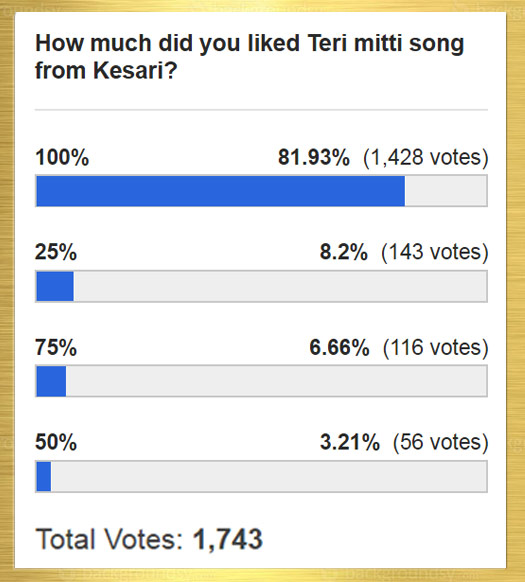Screen dimensions: 525x582
Task: Click the 116 votes count
Action: (x=435, y=348)
